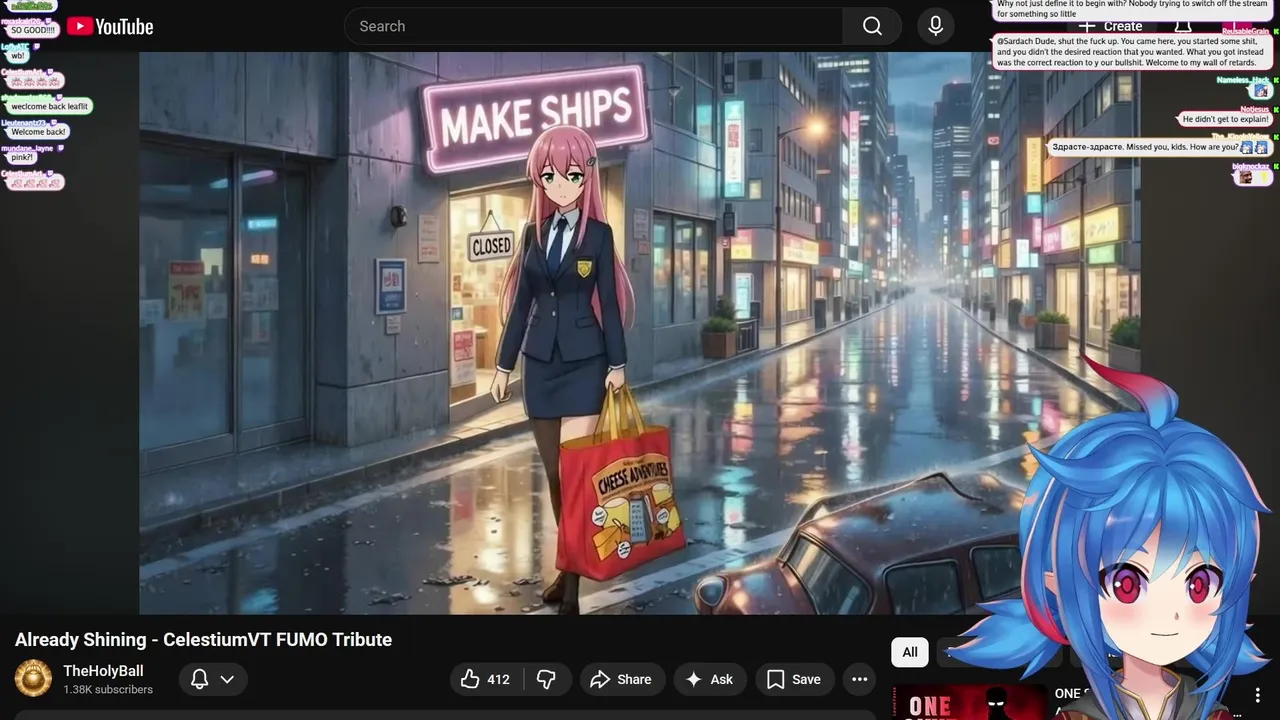
Task: Open the Ask AI sparkle button
Action: (709, 679)
